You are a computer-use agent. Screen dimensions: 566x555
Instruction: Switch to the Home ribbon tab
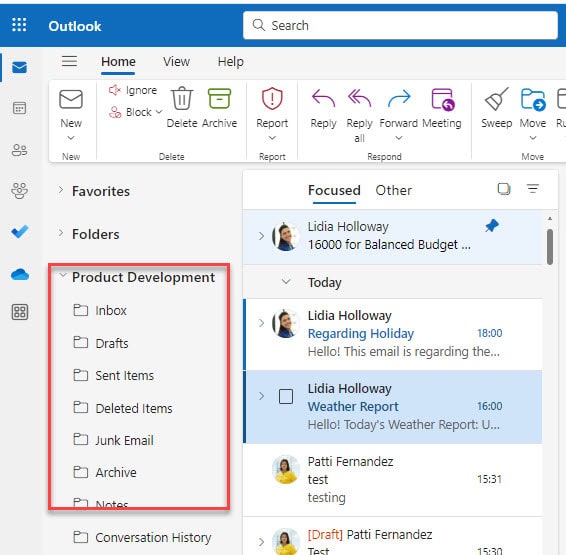point(118,62)
